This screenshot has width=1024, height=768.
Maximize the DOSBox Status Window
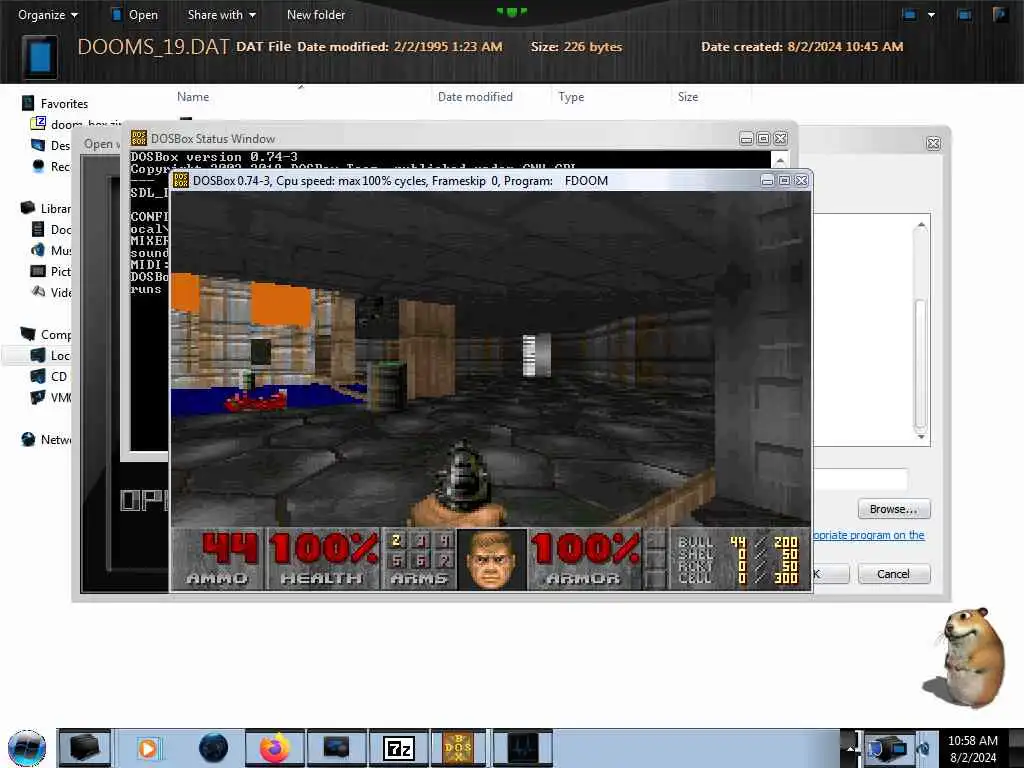point(763,138)
